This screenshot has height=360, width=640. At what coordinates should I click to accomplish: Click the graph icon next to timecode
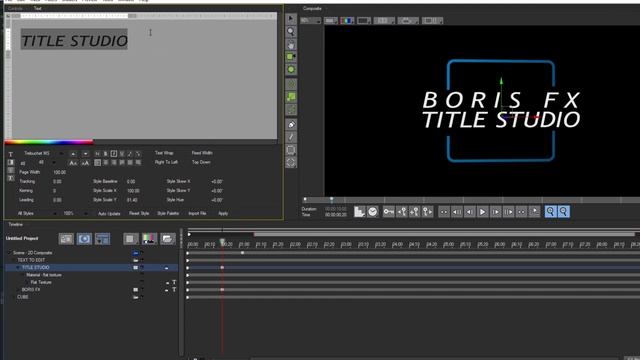359,211
